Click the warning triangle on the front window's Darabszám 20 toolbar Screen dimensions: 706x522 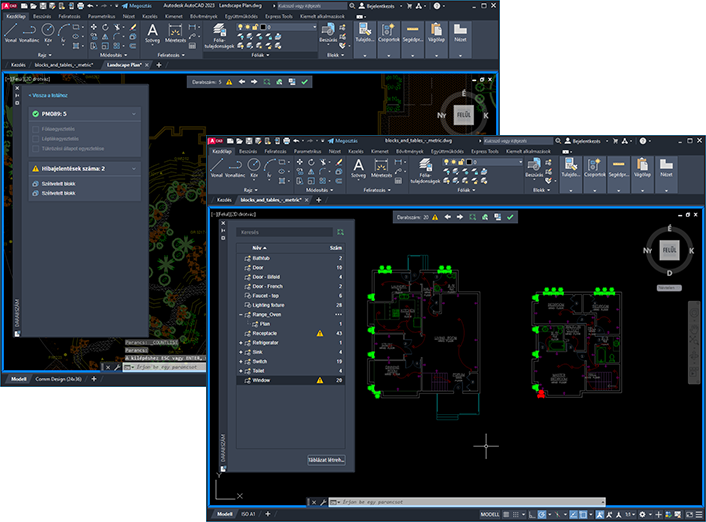[435, 217]
